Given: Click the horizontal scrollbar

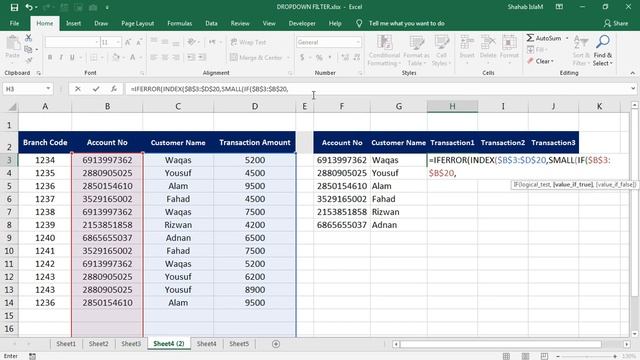Looking at the screenshot, I should (x=500, y=344).
